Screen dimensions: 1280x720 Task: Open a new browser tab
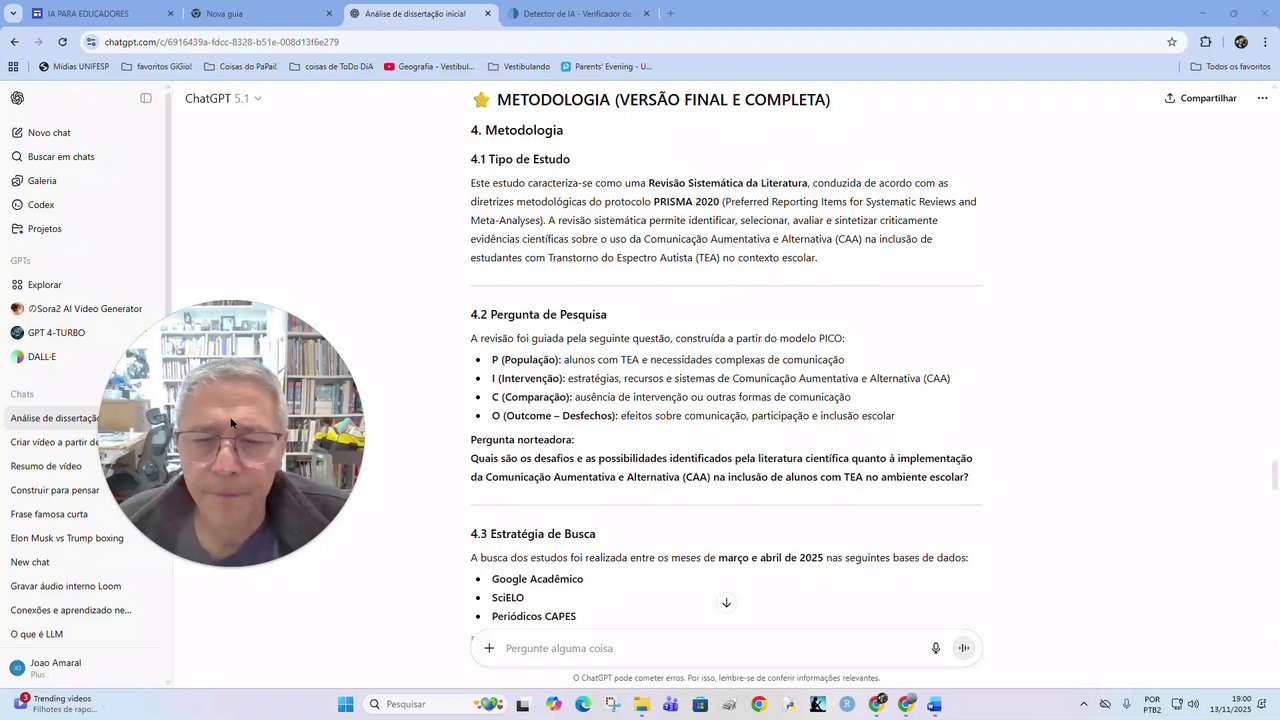tap(670, 14)
